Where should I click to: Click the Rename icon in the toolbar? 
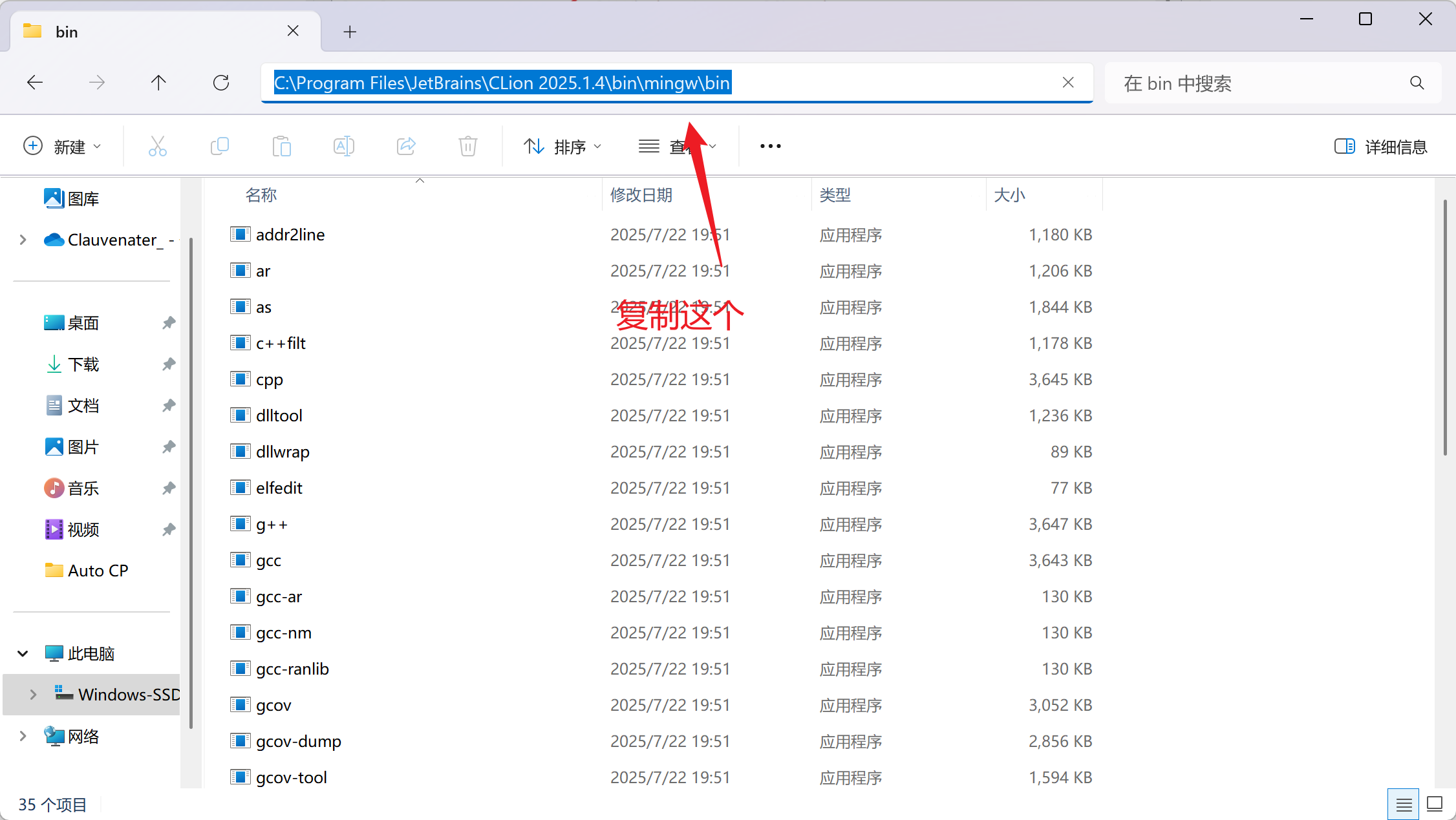point(343,147)
